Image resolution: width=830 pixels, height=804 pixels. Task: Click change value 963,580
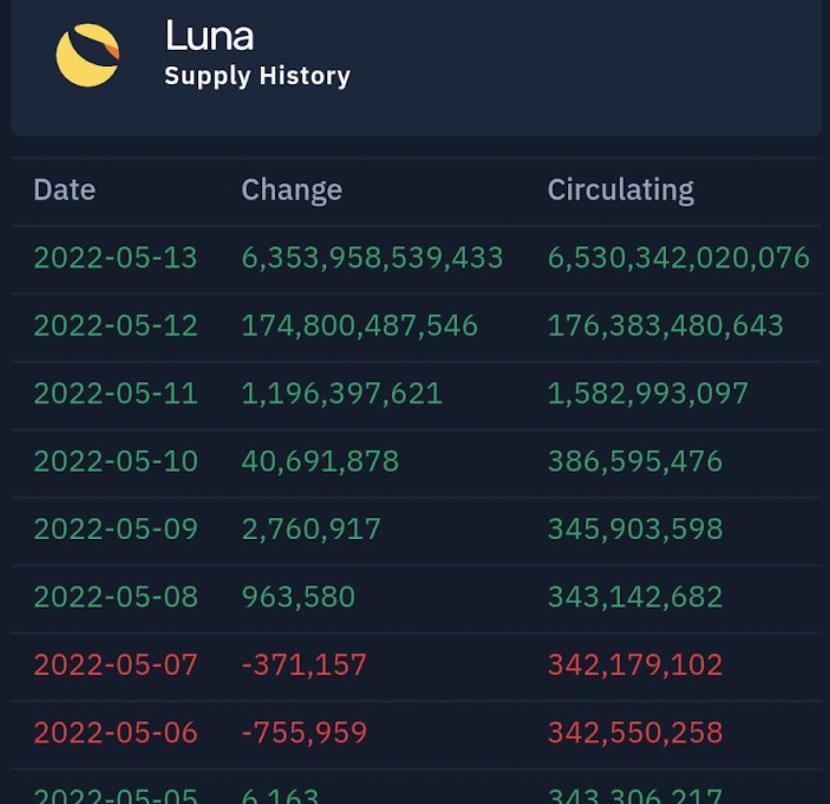(x=298, y=597)
